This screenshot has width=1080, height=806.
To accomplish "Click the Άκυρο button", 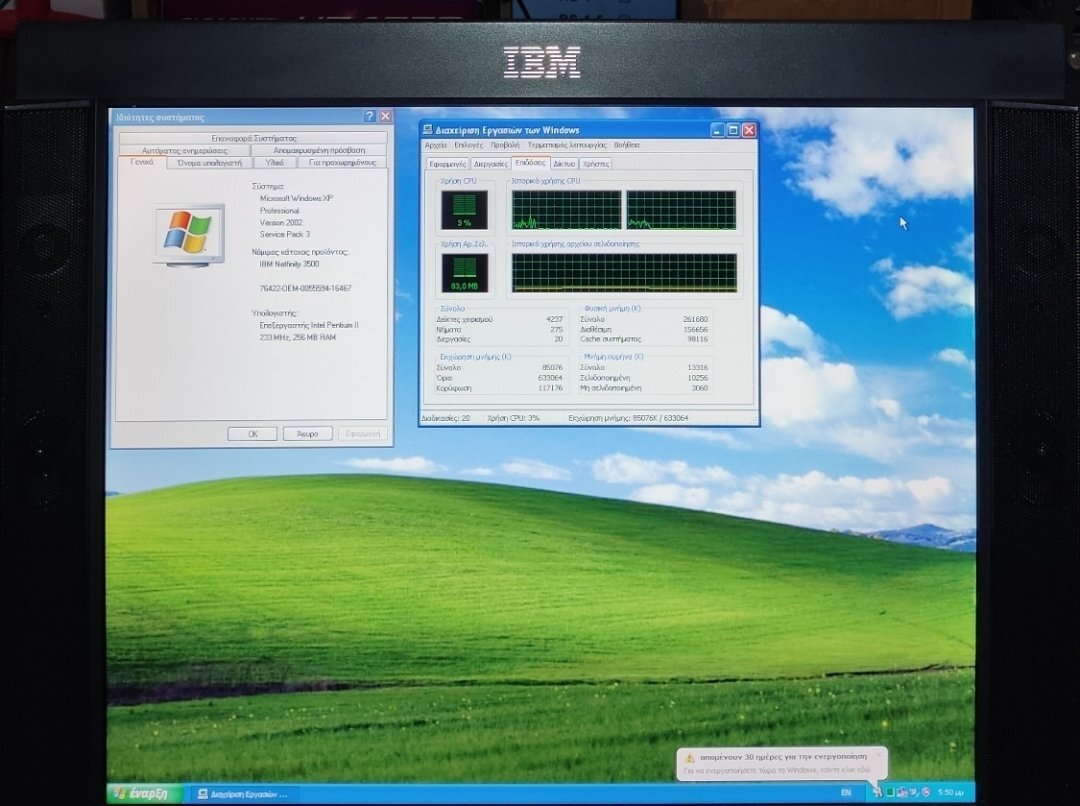I will point(307,434).
